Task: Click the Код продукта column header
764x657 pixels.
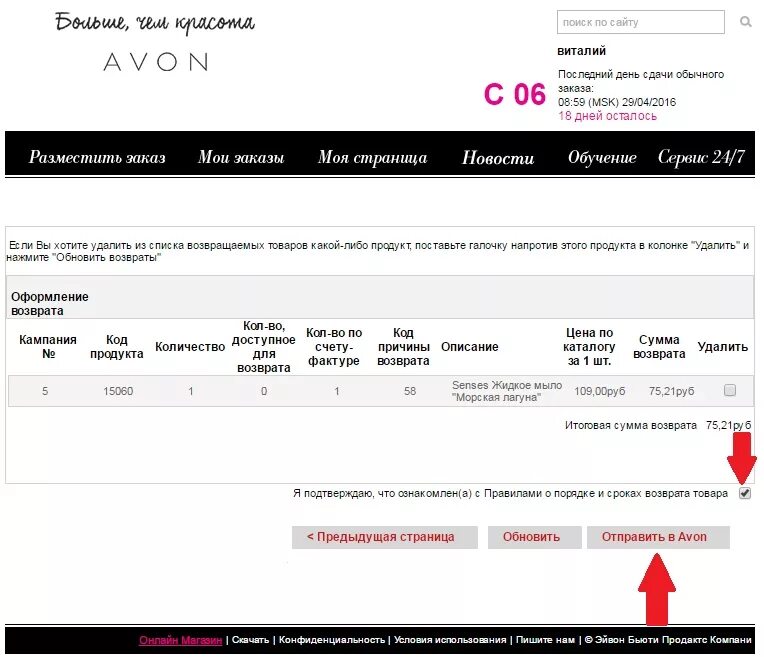Action: coord(116,347)
